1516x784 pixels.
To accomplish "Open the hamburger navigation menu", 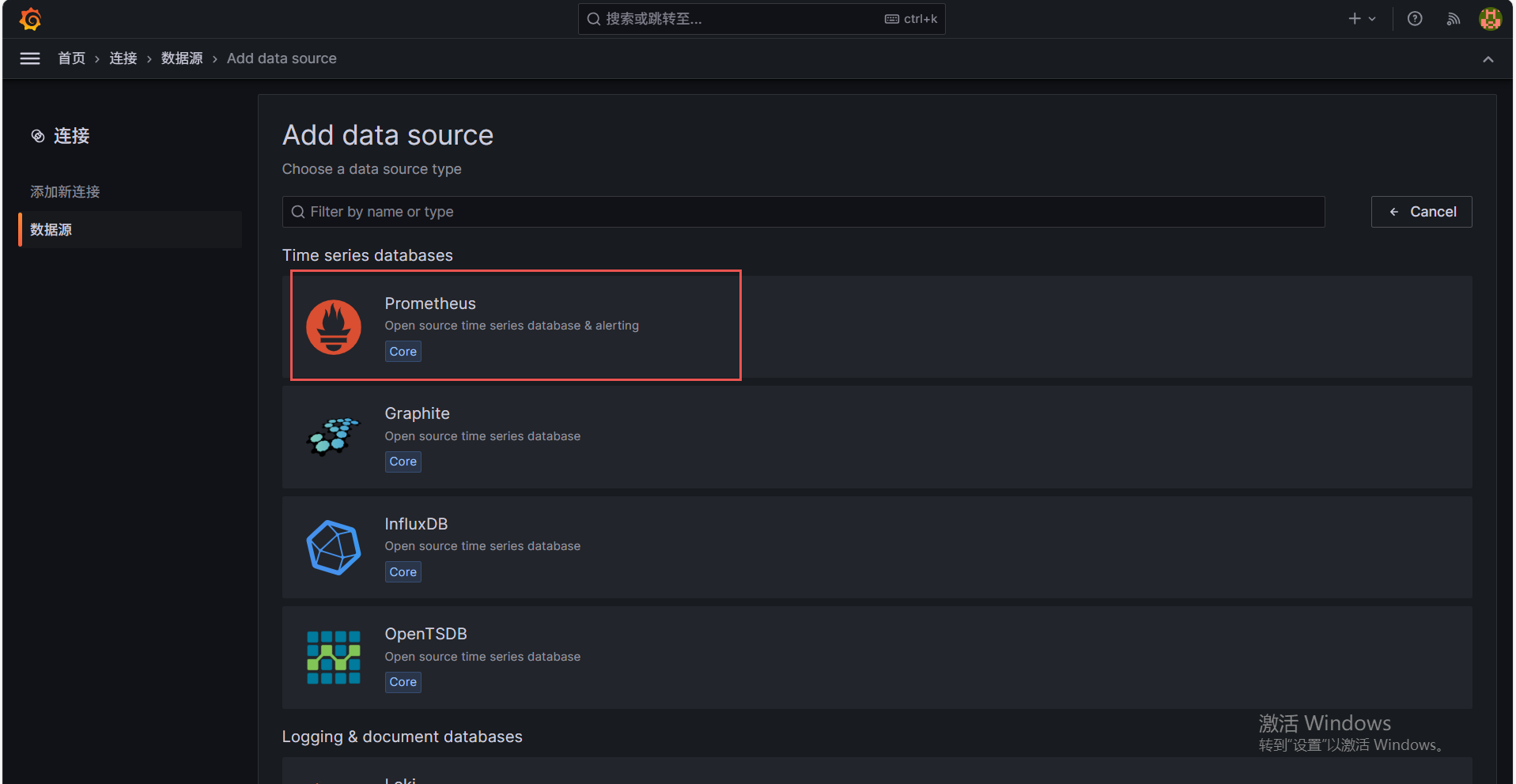I will (30, 58).
